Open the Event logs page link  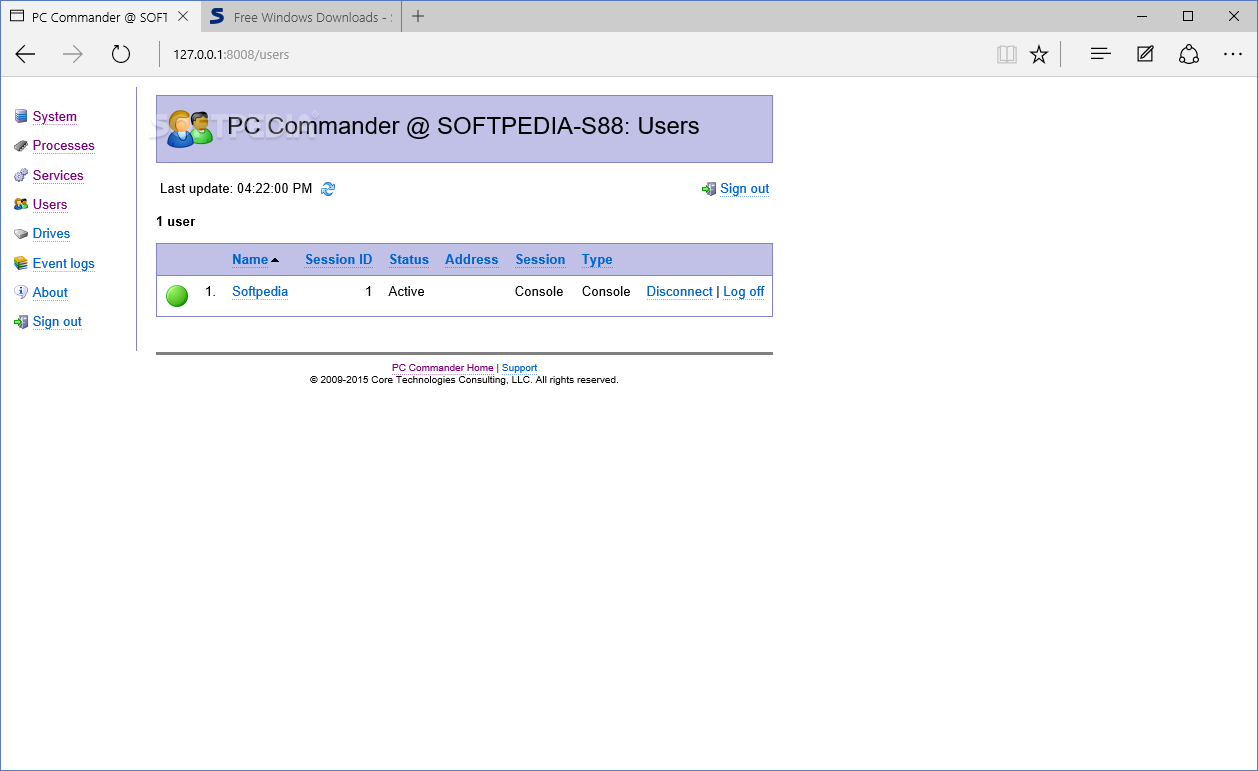(64, 263)
